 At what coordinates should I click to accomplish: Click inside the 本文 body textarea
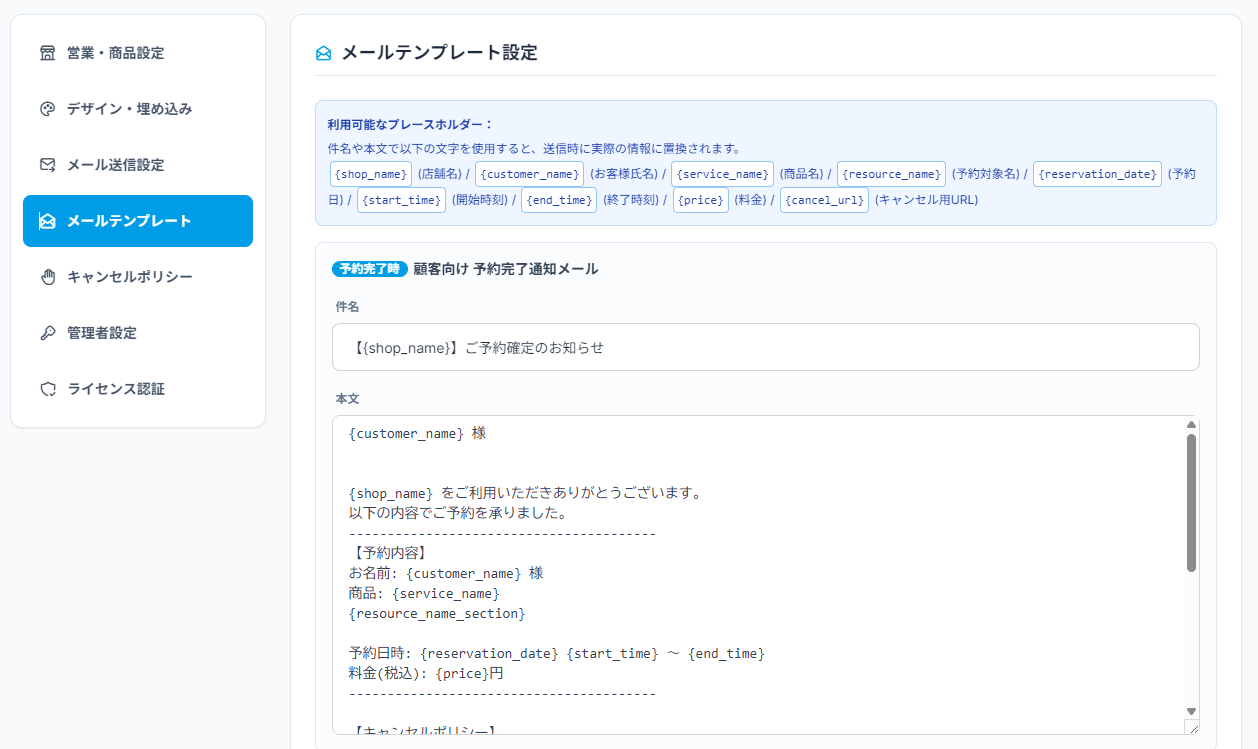point(758,575)
